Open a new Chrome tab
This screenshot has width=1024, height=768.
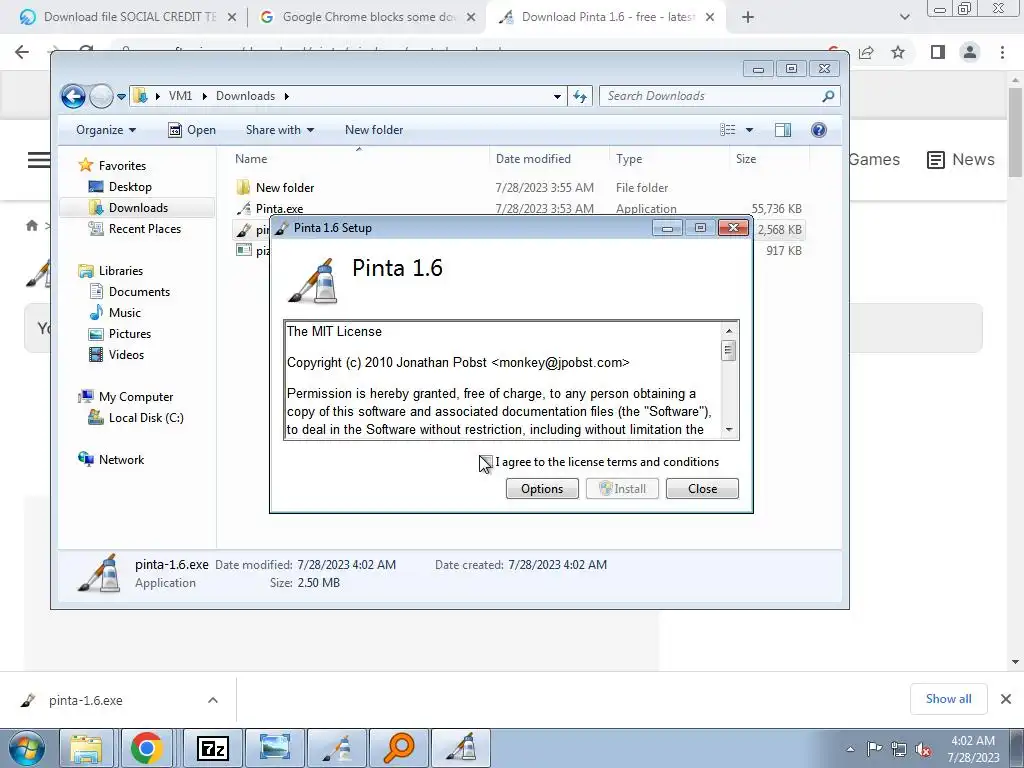point(748,18)
